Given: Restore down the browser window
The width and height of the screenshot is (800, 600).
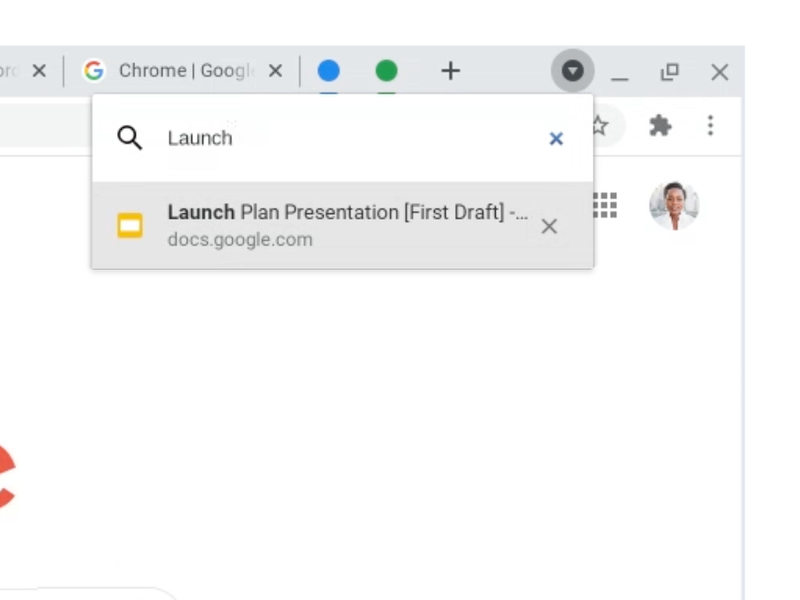Looking at the screenshot, I should coord(670,71).
